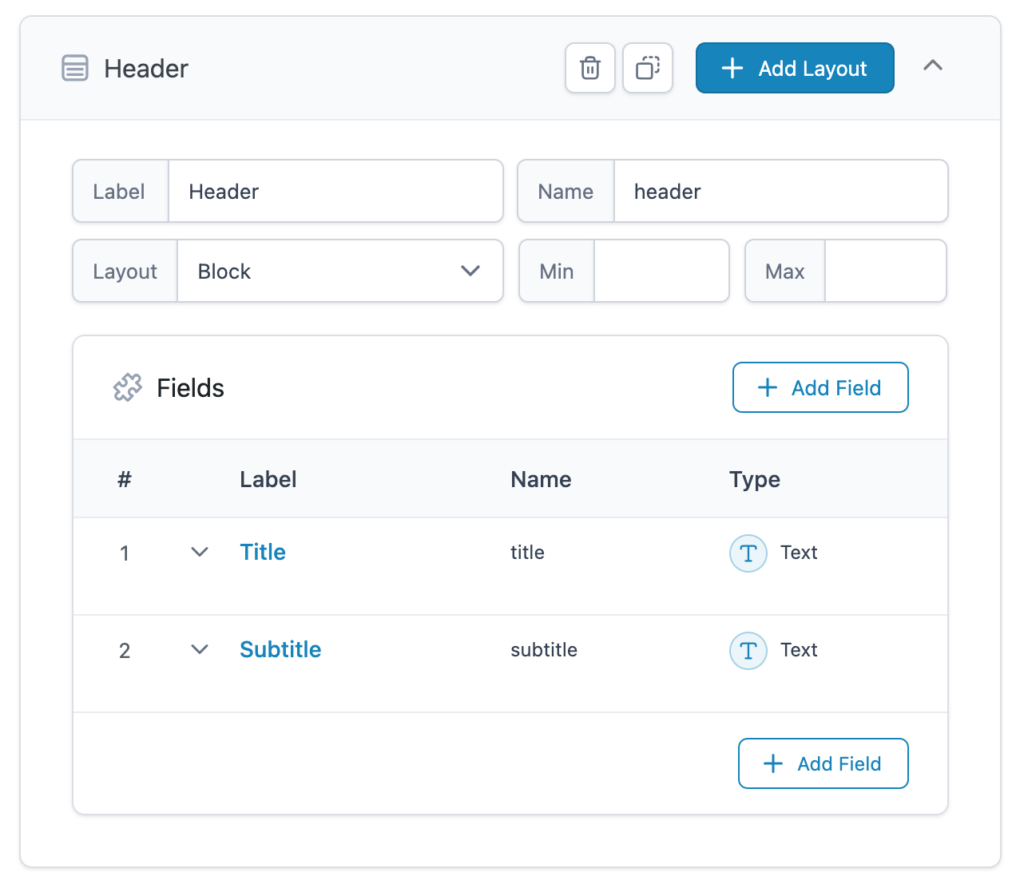Click the Label input containing Header
Viewport: 1024px width, 888px height.
point(335,191)
